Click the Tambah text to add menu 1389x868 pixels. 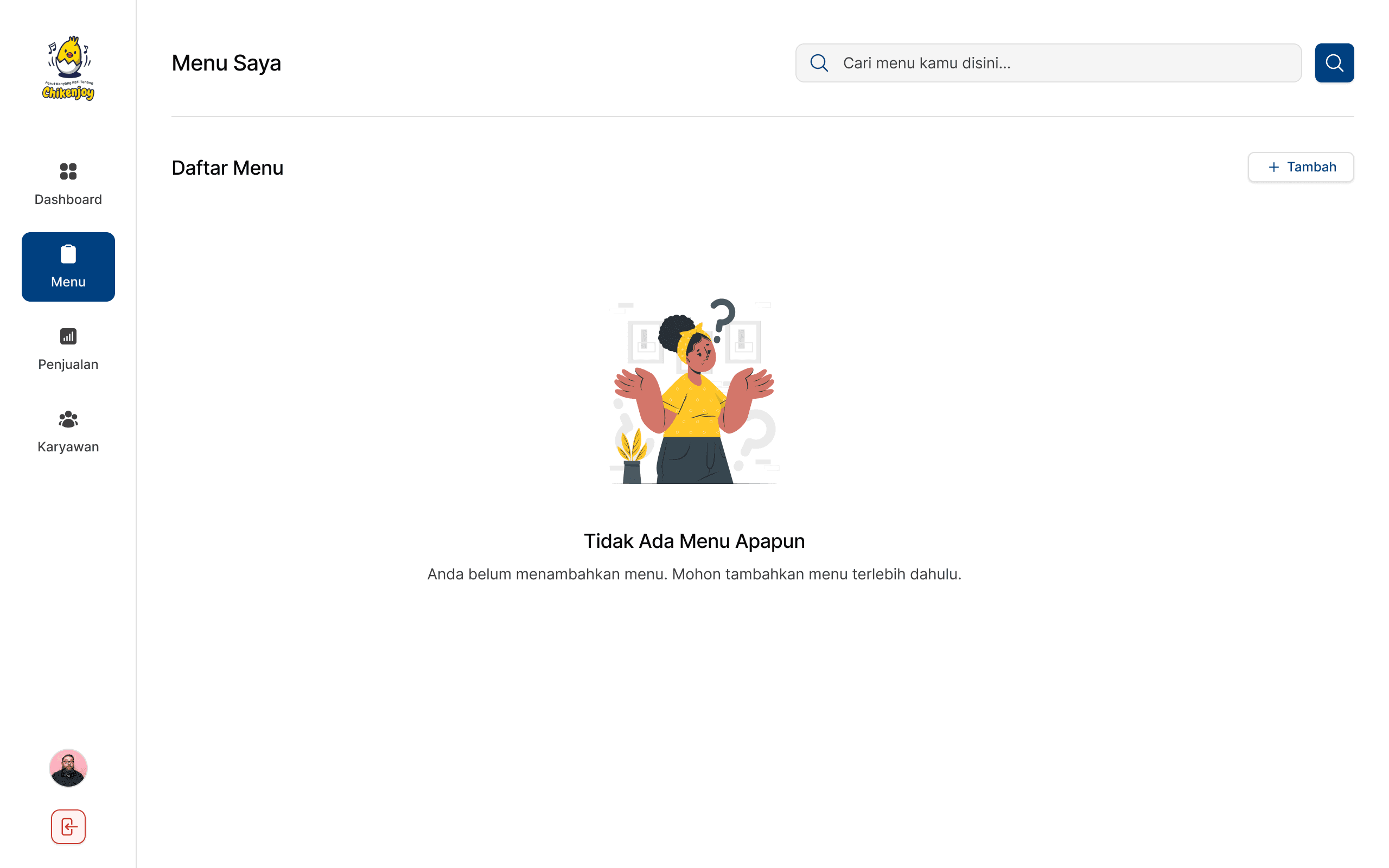(x=1311, y=167)
